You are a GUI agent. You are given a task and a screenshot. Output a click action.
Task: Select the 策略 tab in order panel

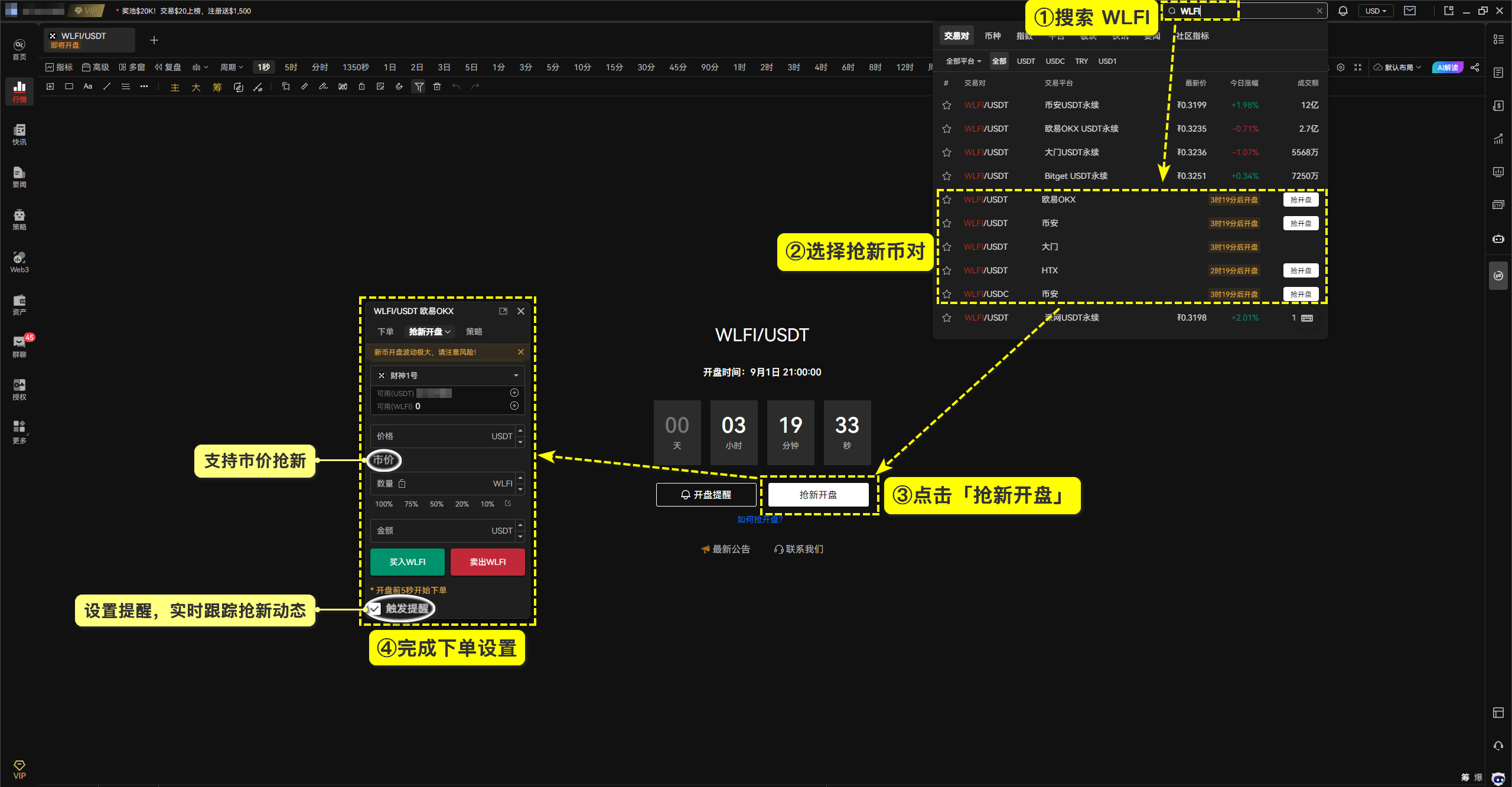point(474,332)
